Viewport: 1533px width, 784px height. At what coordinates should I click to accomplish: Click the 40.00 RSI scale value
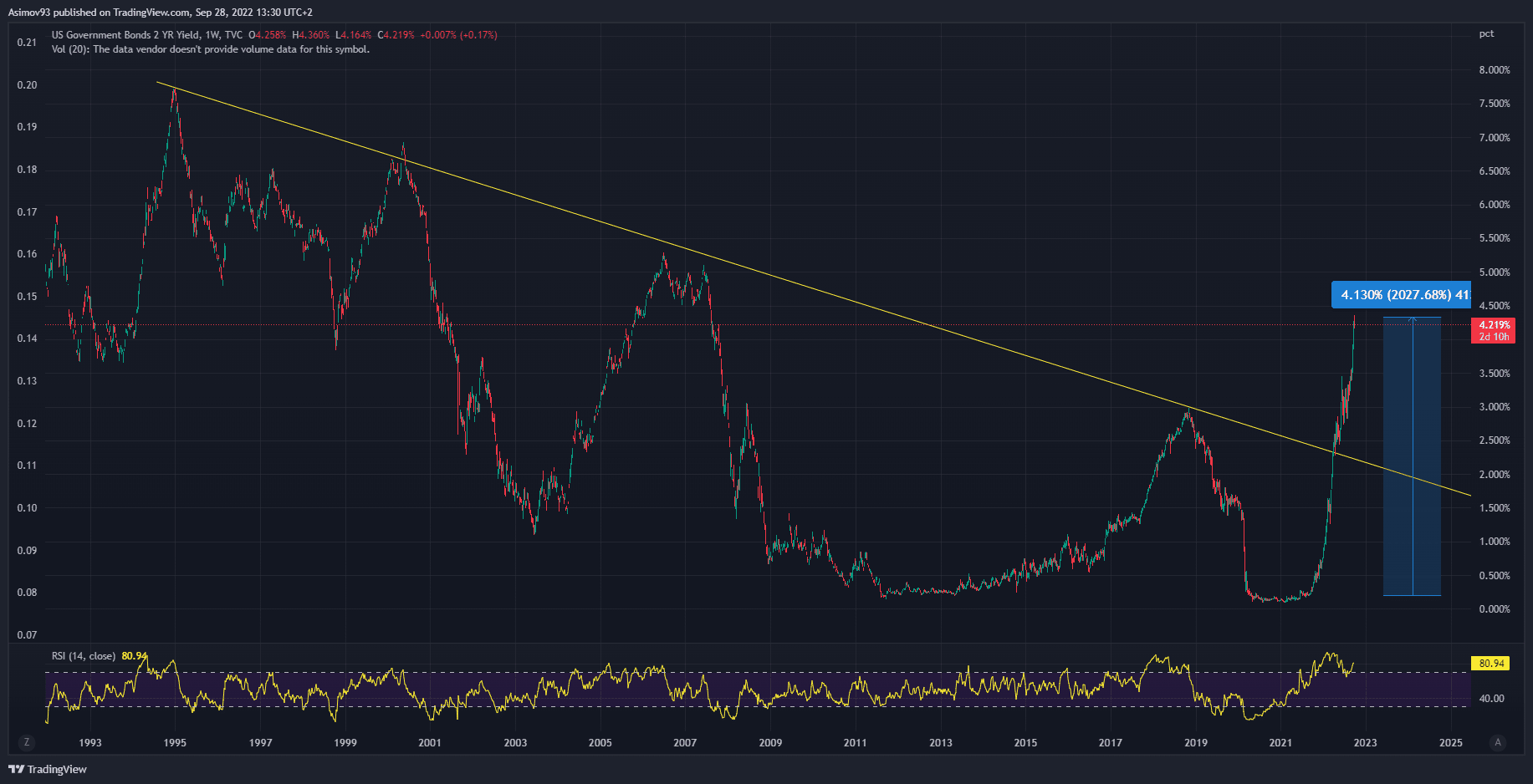pyautogui.click(x=1491, y=699)
